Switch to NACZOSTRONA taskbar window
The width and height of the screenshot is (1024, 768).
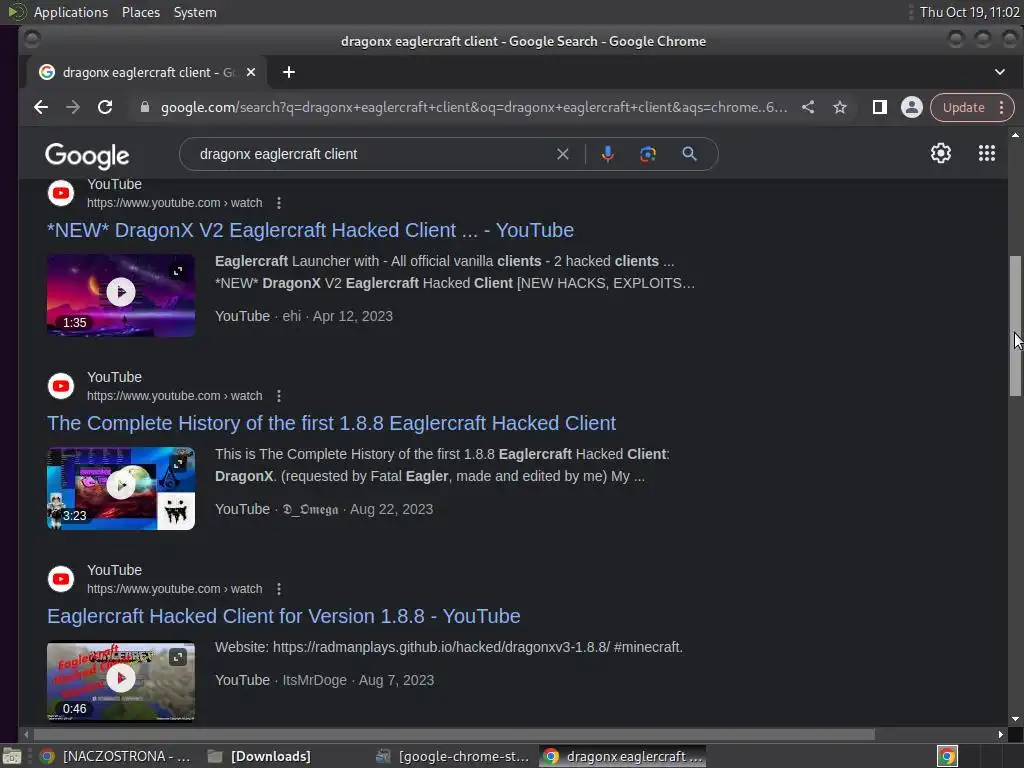pos(115,756)
